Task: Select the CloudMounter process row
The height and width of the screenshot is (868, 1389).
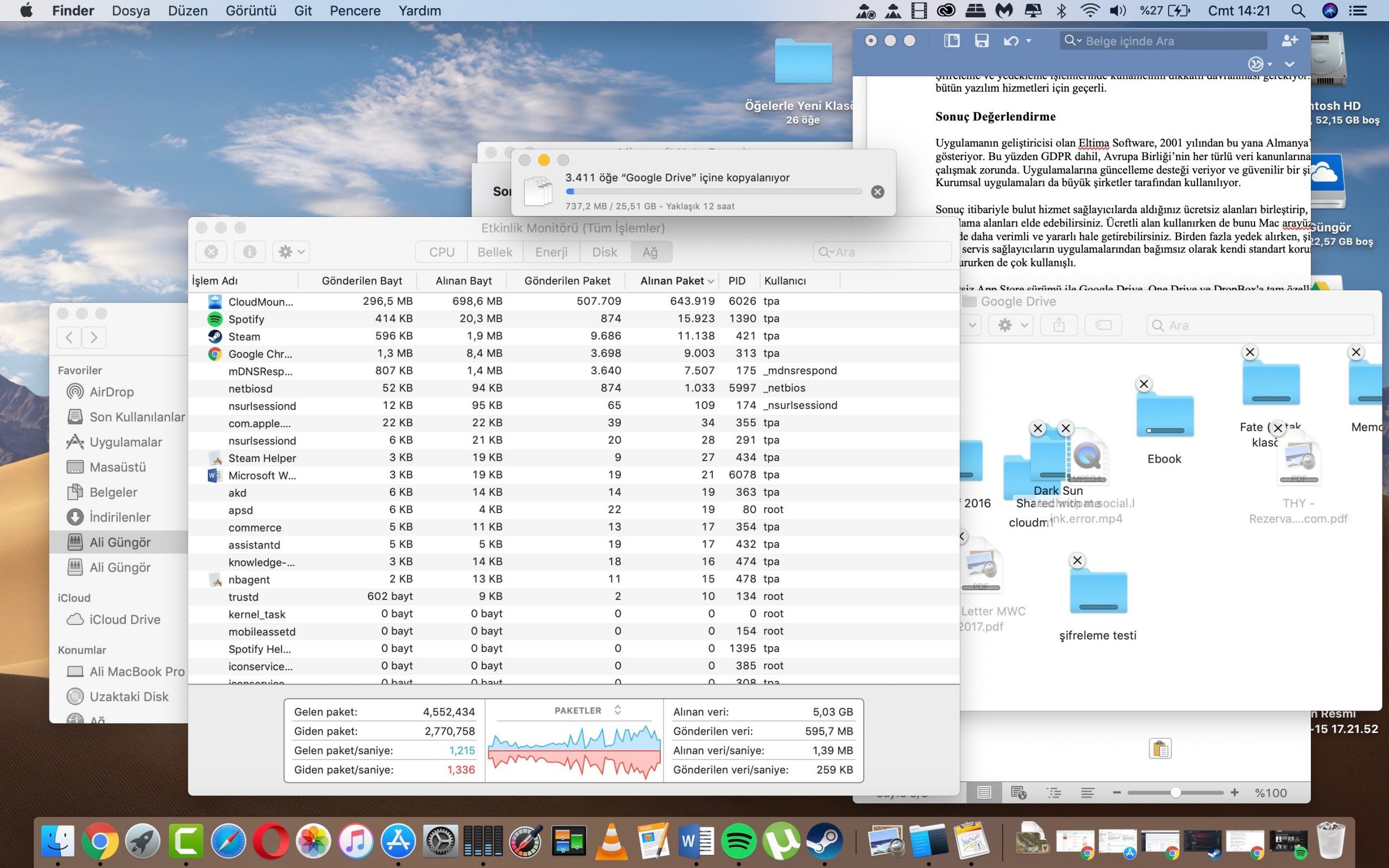Action: point(260,302)
